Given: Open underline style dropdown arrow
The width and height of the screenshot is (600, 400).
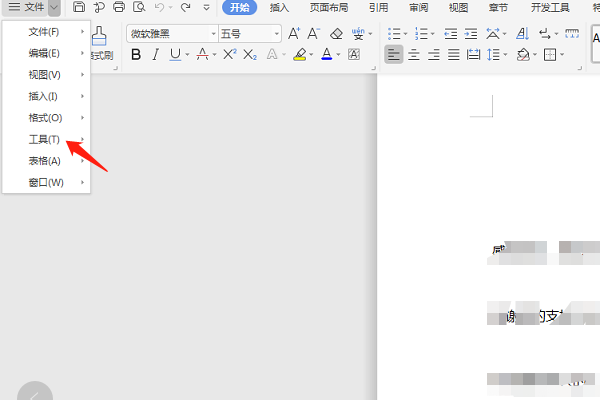Looking at the screenshot, I should [187, 55].
